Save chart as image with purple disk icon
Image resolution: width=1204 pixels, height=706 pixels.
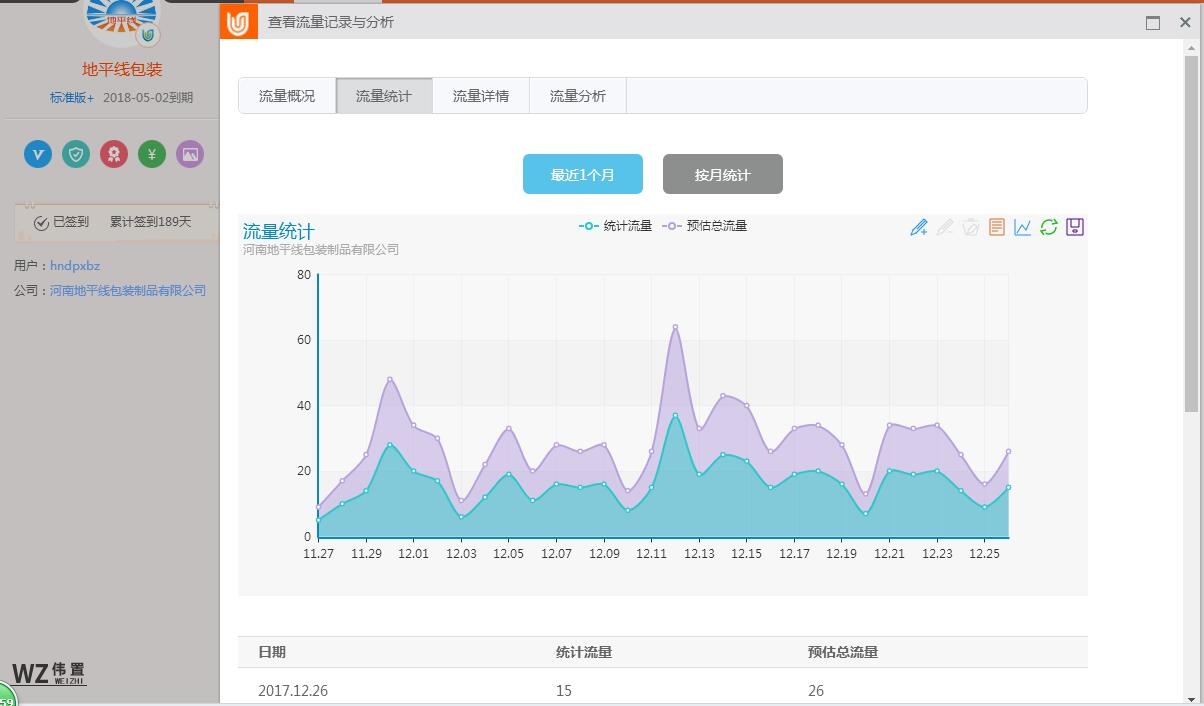(x=1075, y=227)
